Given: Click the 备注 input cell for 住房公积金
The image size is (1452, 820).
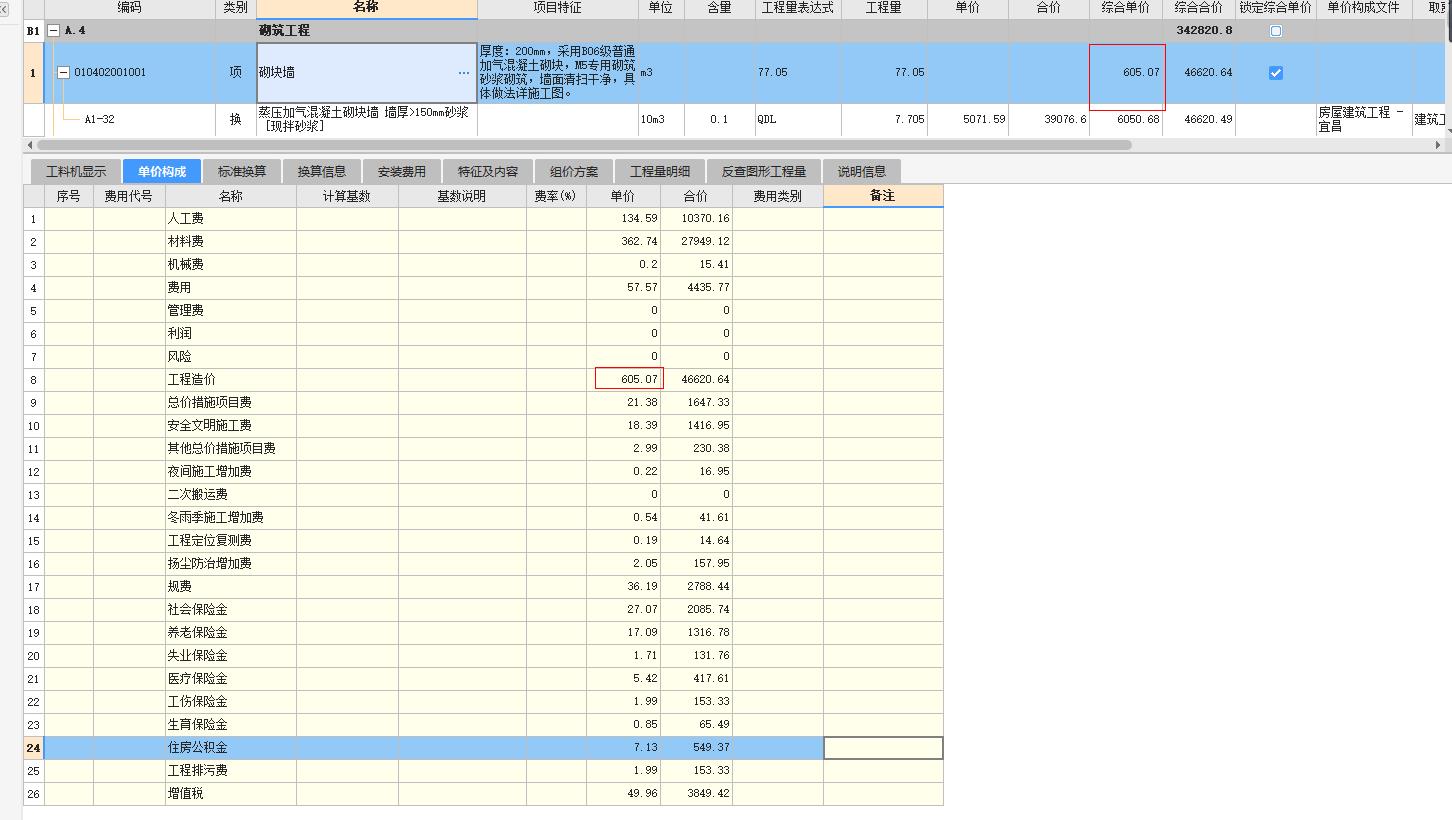Looking at the screenshot, I should pos(883,748).
